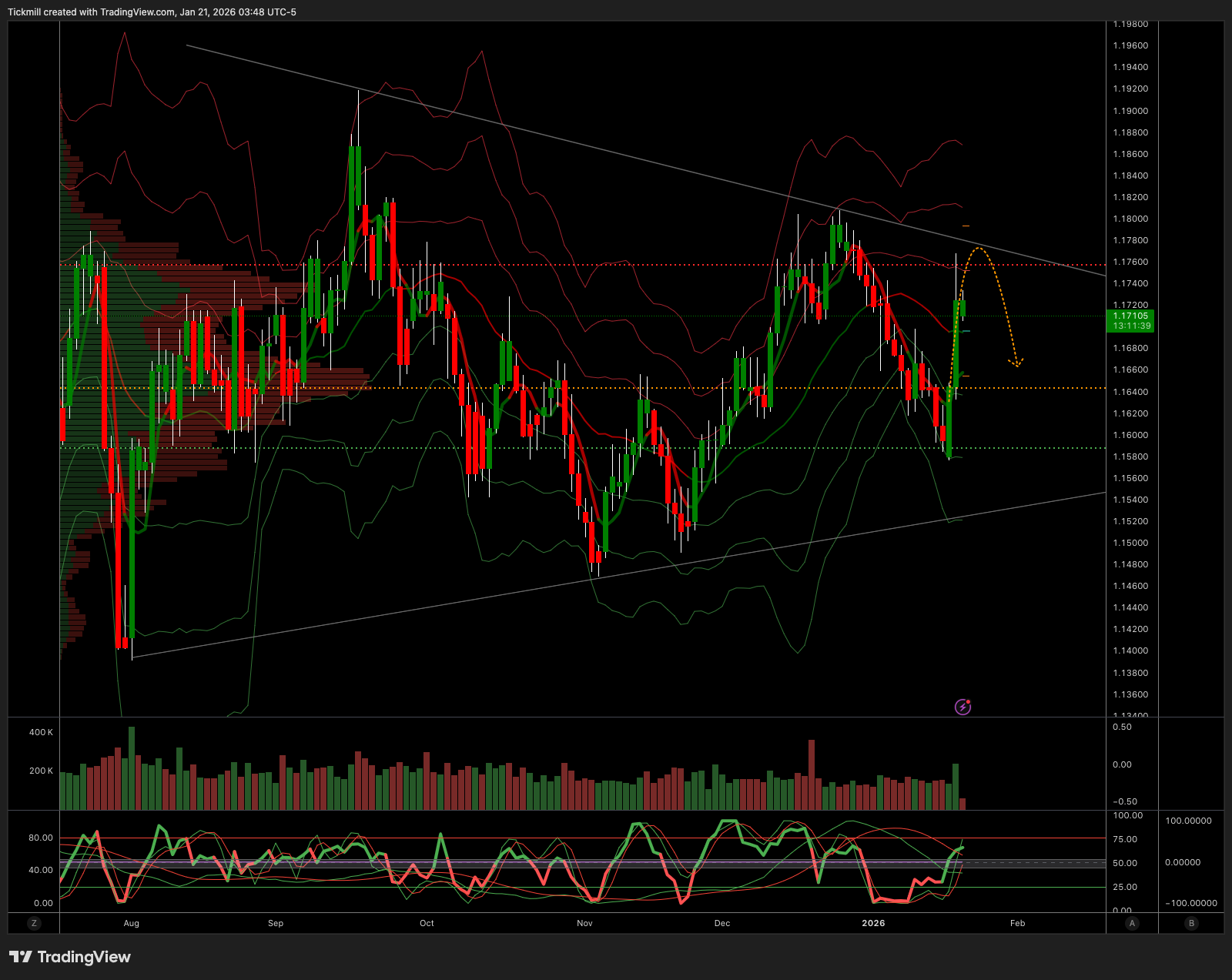This screenshot has height=980, width=1232.
Task: Click the Aug label on time axis
Action: click(132, 923)
